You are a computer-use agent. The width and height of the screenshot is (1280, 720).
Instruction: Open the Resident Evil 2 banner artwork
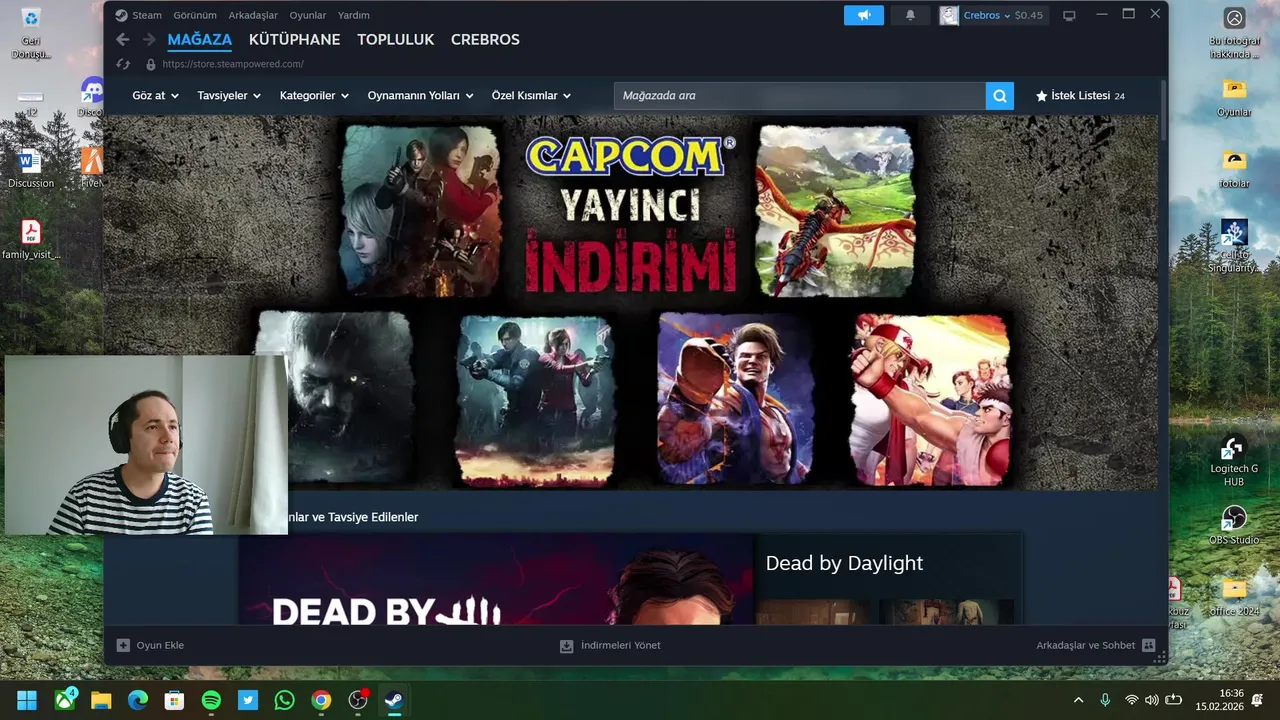pos(535,400)
